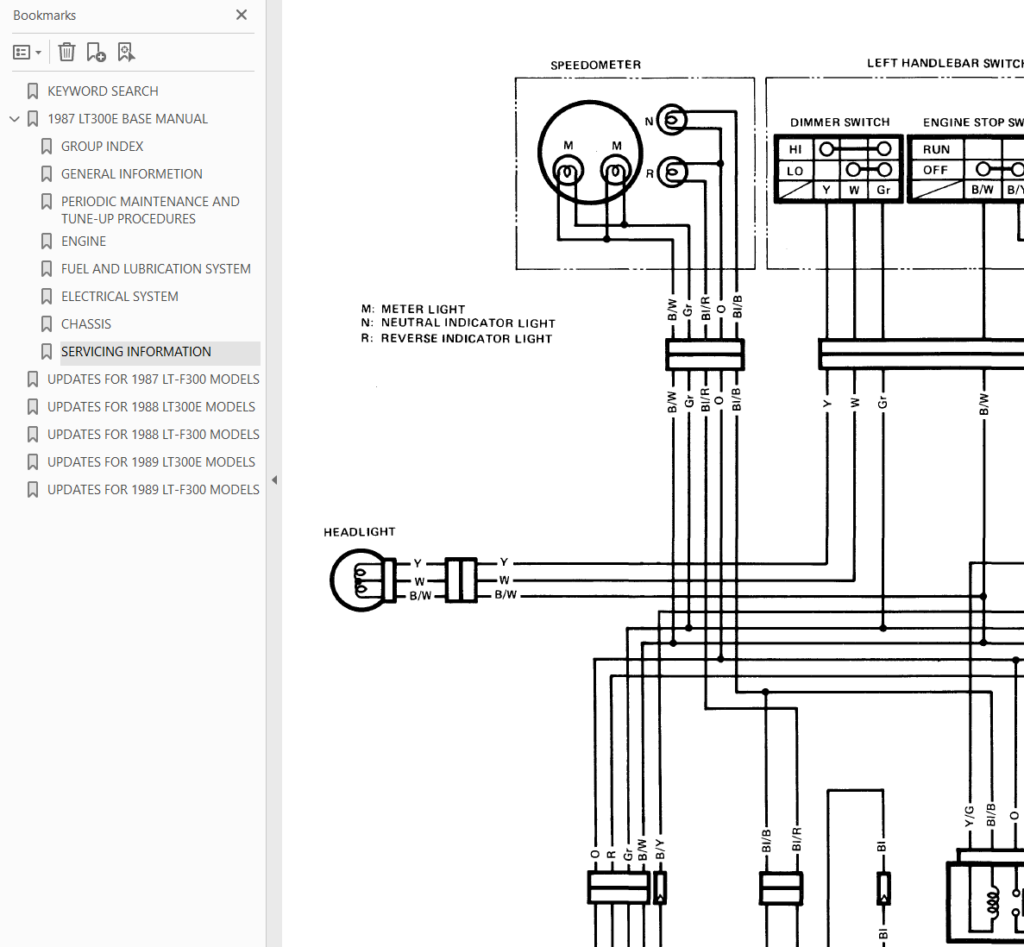Click bookmark icon beside GENERAL INFORMETION
This screenshot has height=947, width=1024.
click(x=46, y=174)
